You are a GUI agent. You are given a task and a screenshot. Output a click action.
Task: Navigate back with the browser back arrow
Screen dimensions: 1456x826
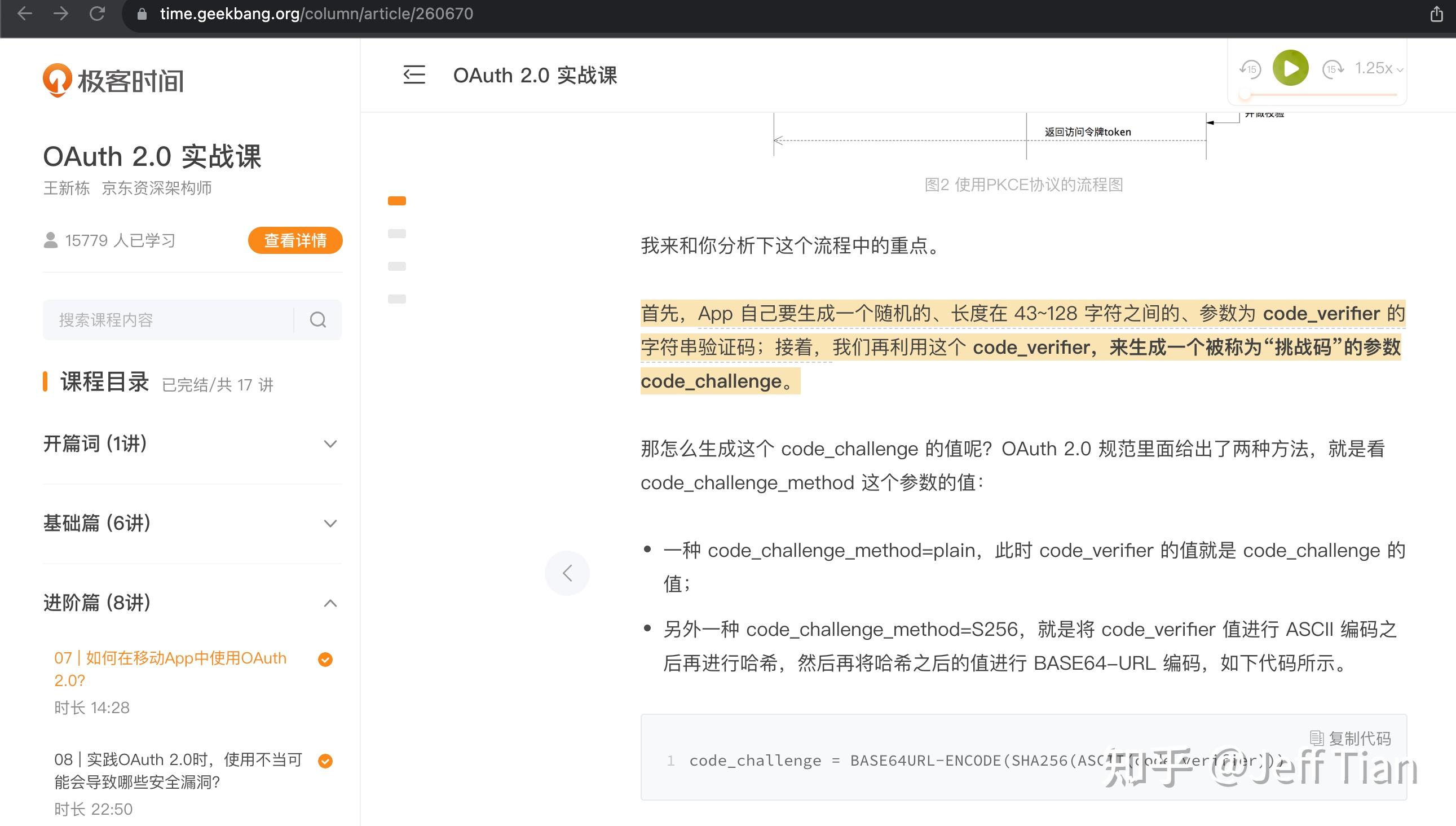[x=25, y=13]
